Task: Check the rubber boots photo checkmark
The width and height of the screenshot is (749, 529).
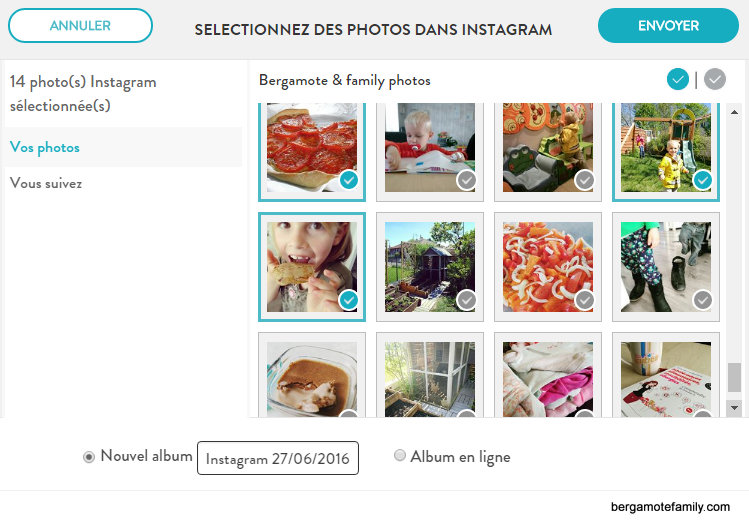Action: coord(703,299)
